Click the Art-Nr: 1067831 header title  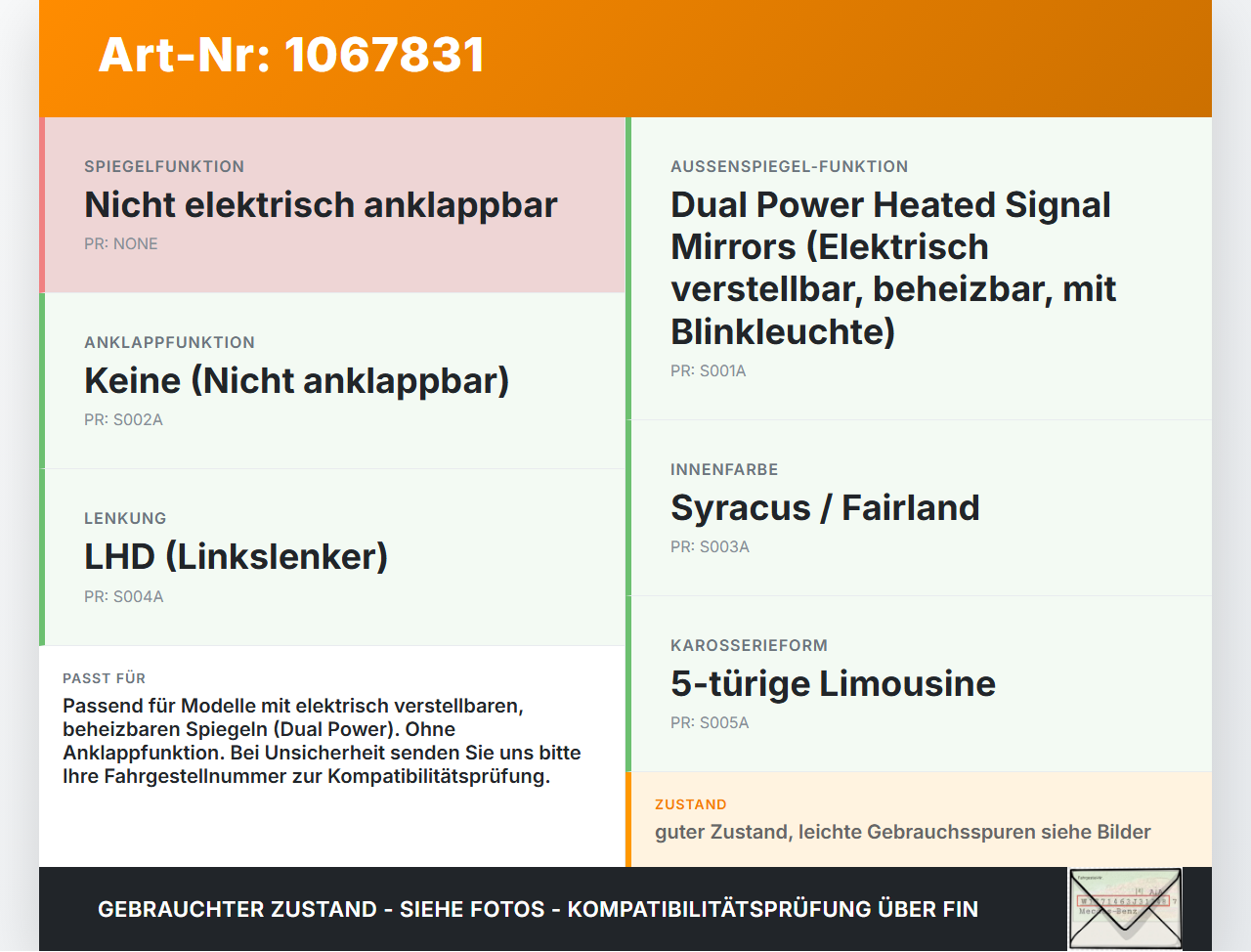[x=291, y=55]
